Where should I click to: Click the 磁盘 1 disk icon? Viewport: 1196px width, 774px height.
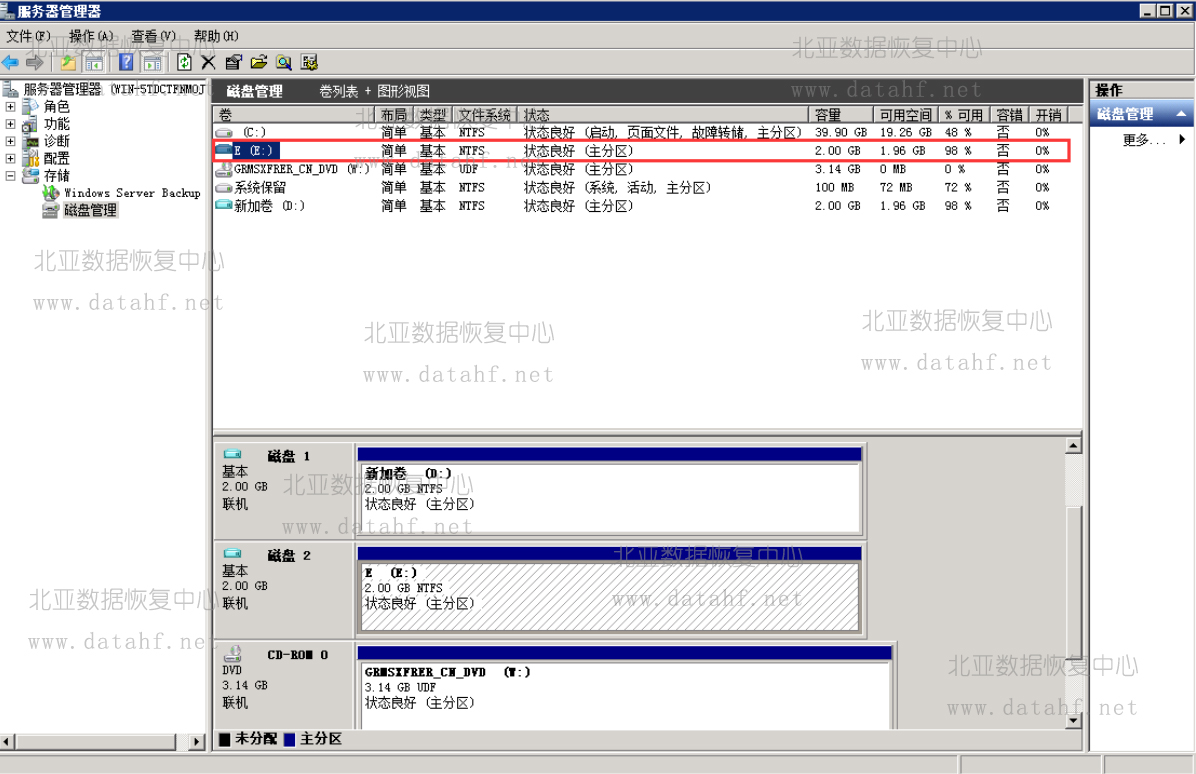point(233,454)
